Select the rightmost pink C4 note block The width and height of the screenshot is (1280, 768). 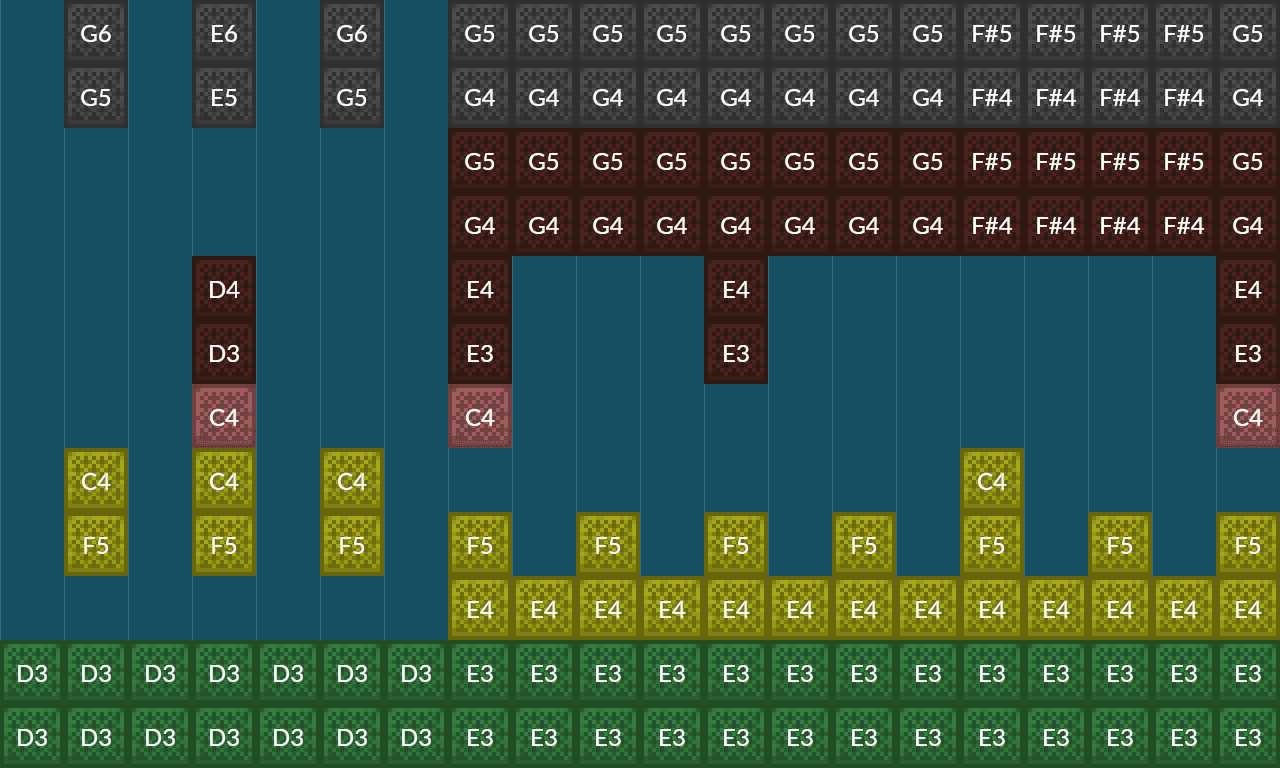tap(1248, 417)
